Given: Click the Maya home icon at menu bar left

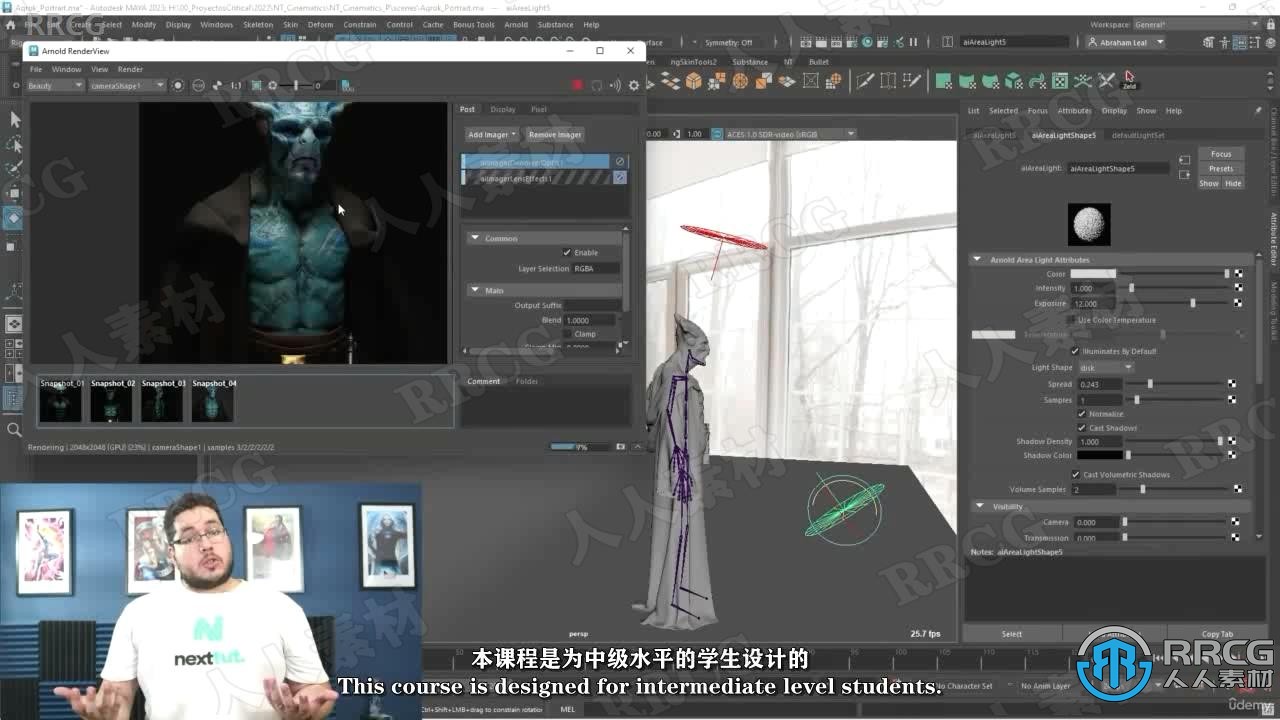Looking at the screenshot, I should tap(12, 24).
